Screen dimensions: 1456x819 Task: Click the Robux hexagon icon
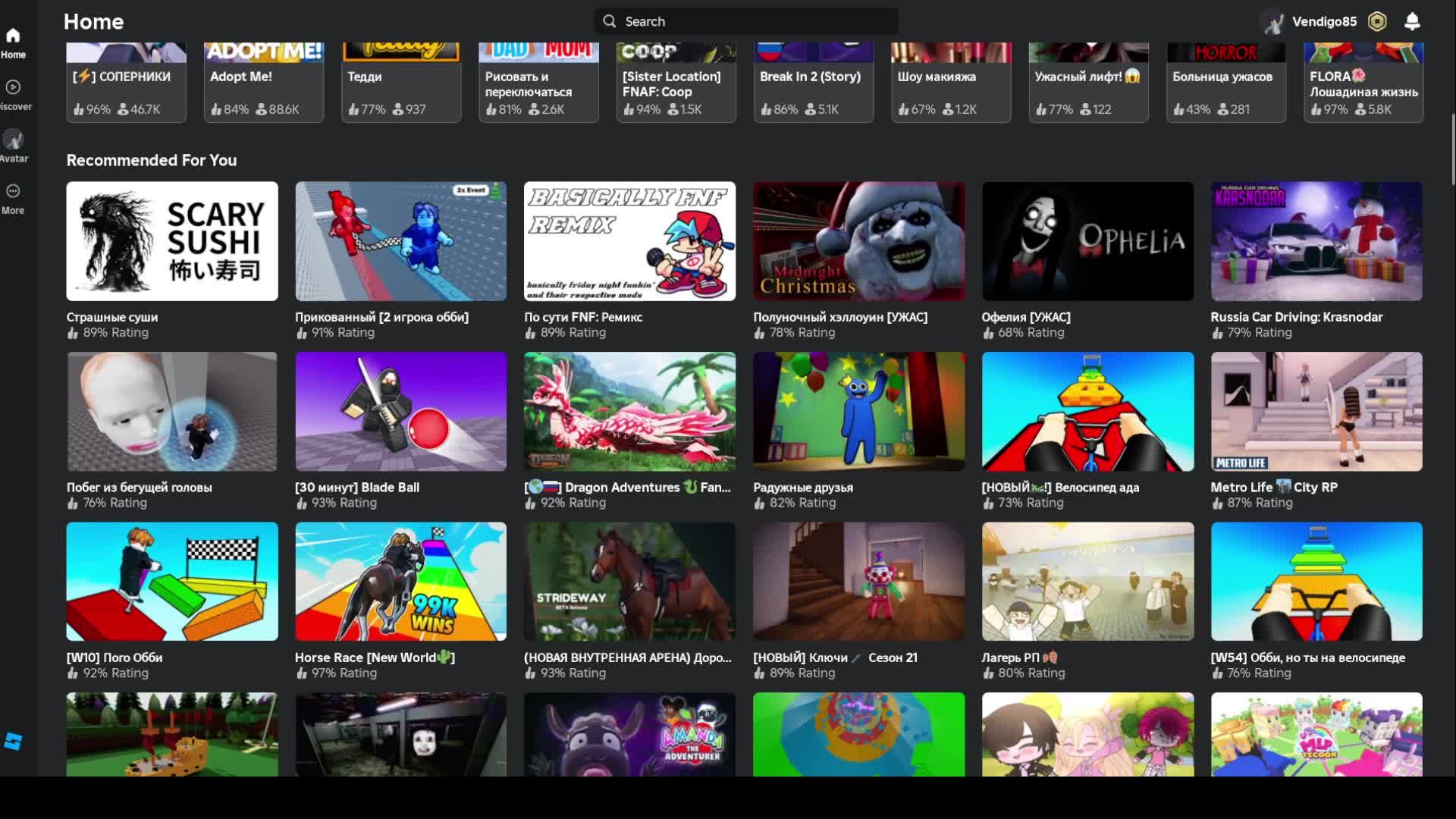(1377, 22)
